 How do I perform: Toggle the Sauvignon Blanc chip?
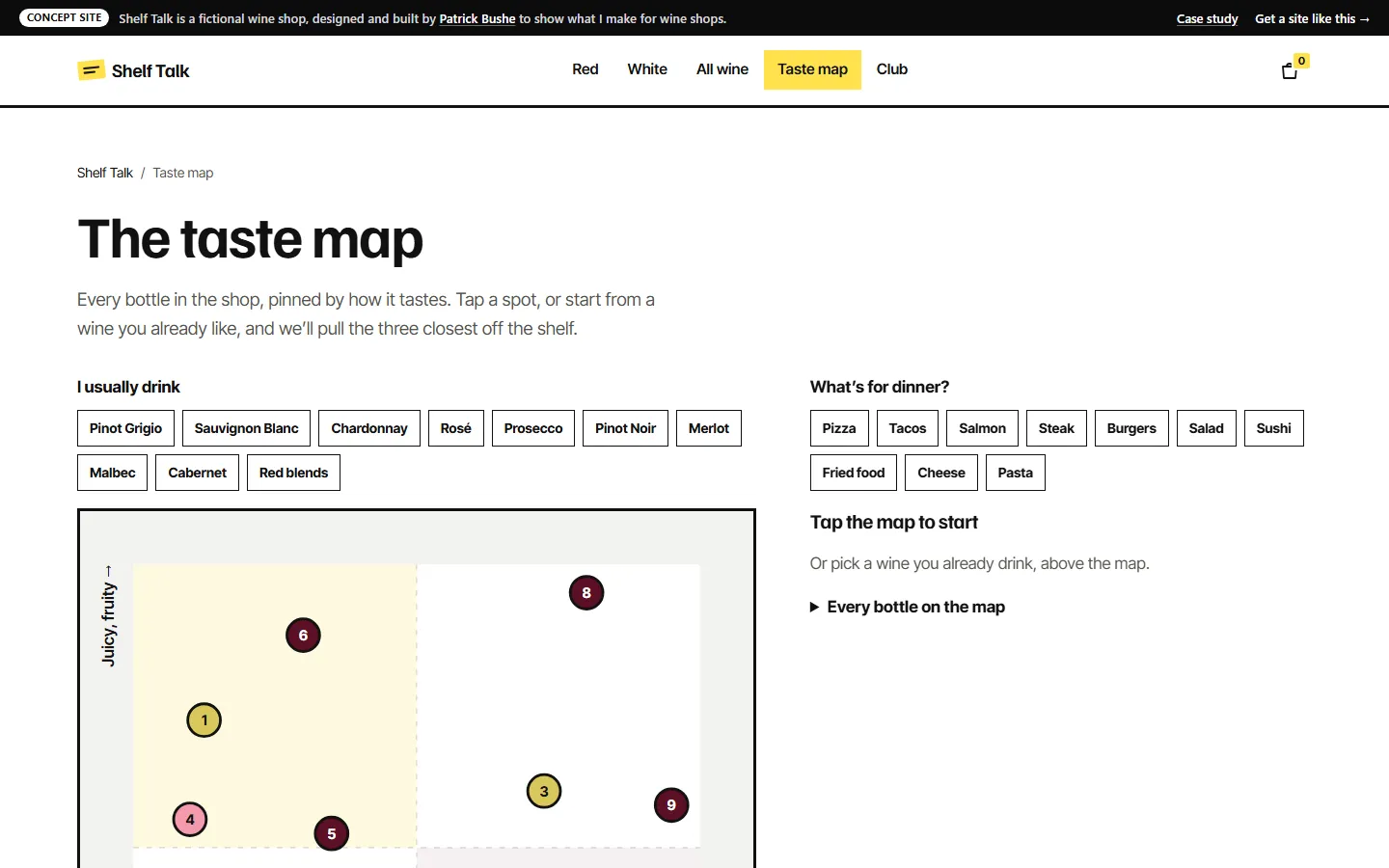click(246, 428)
